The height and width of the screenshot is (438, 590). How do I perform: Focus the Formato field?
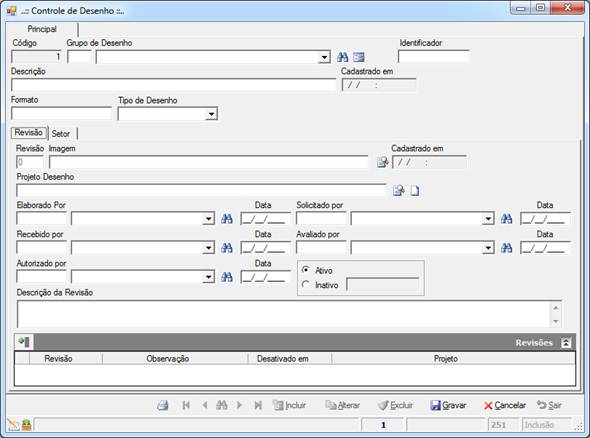[x=62, y=114]
